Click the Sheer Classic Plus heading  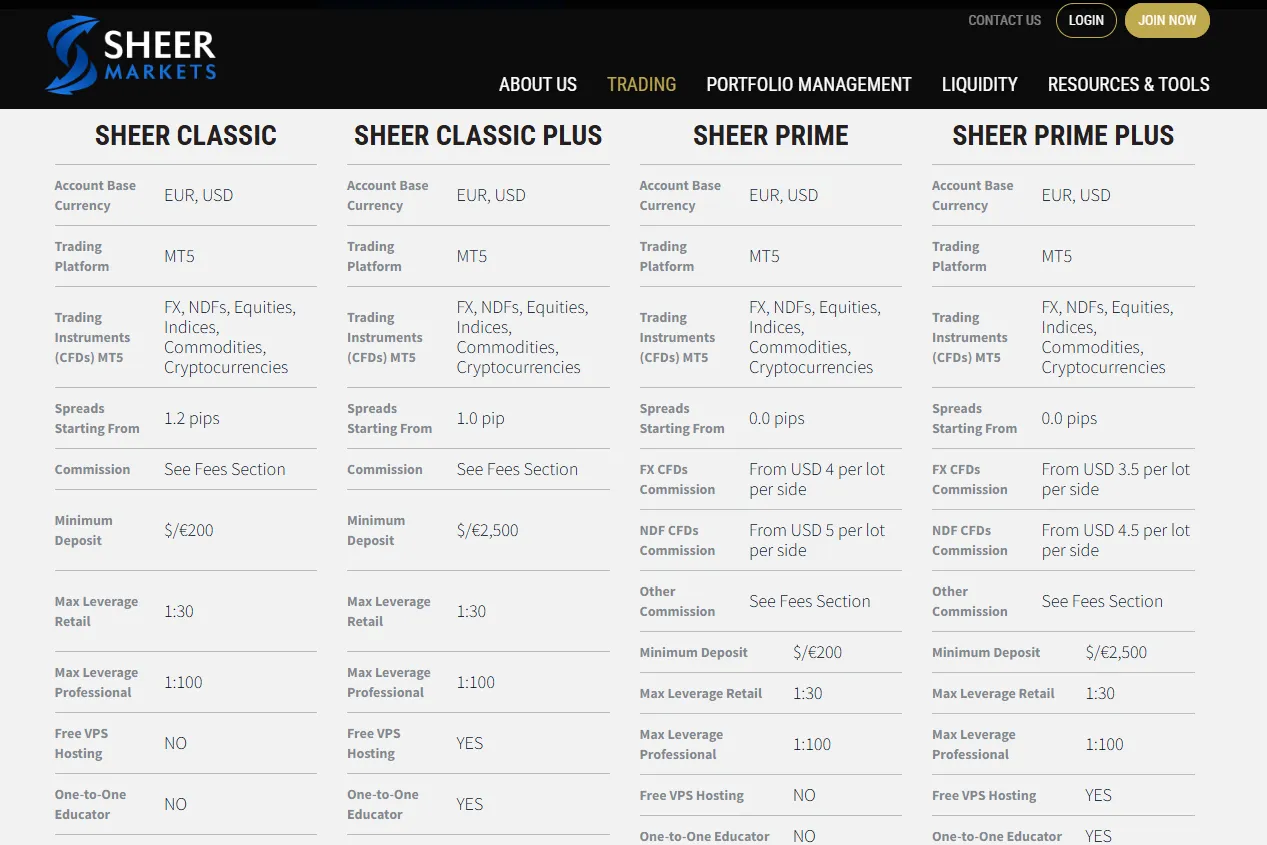click(478, 135)
